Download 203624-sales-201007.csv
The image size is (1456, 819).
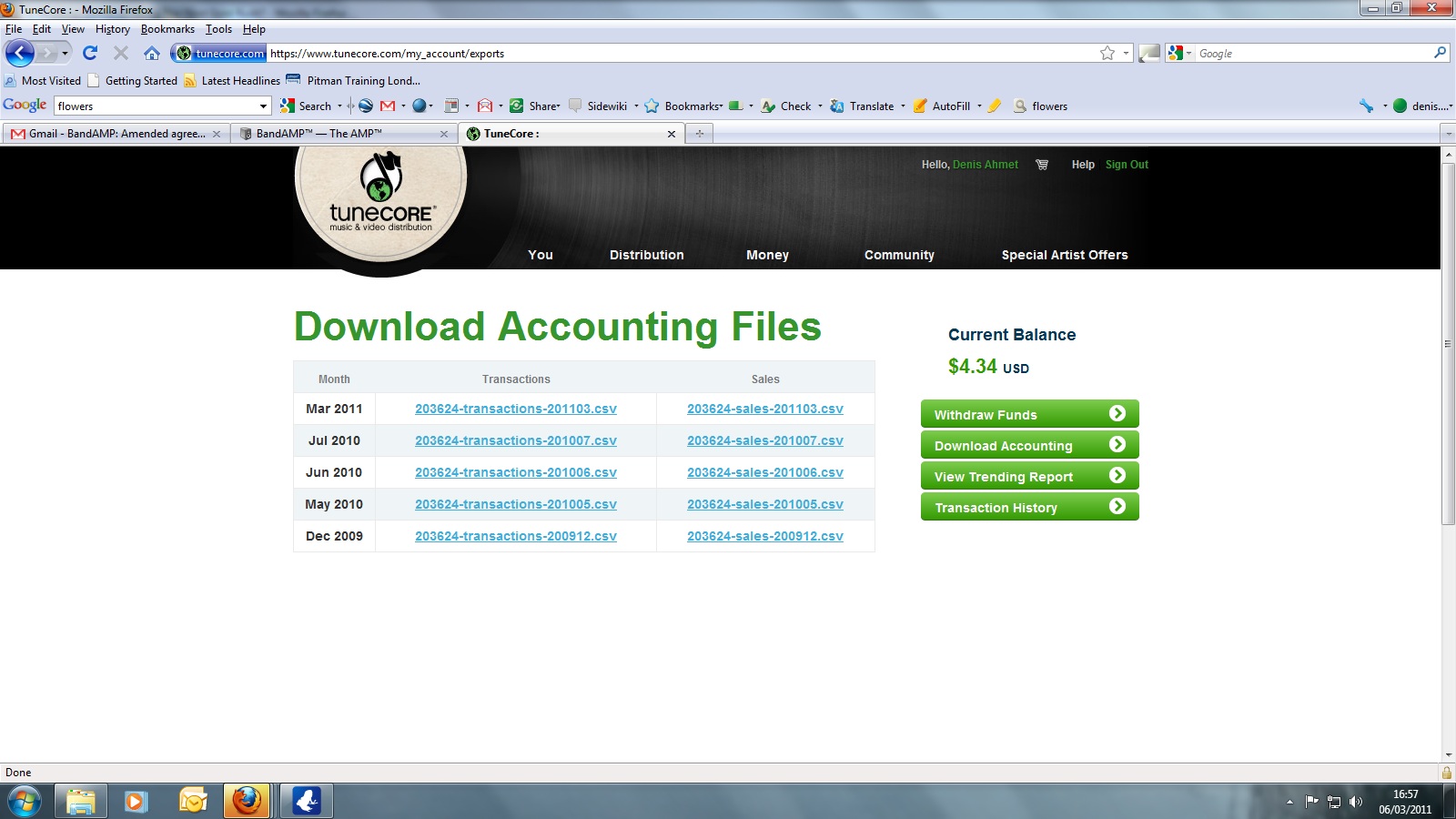765,440
